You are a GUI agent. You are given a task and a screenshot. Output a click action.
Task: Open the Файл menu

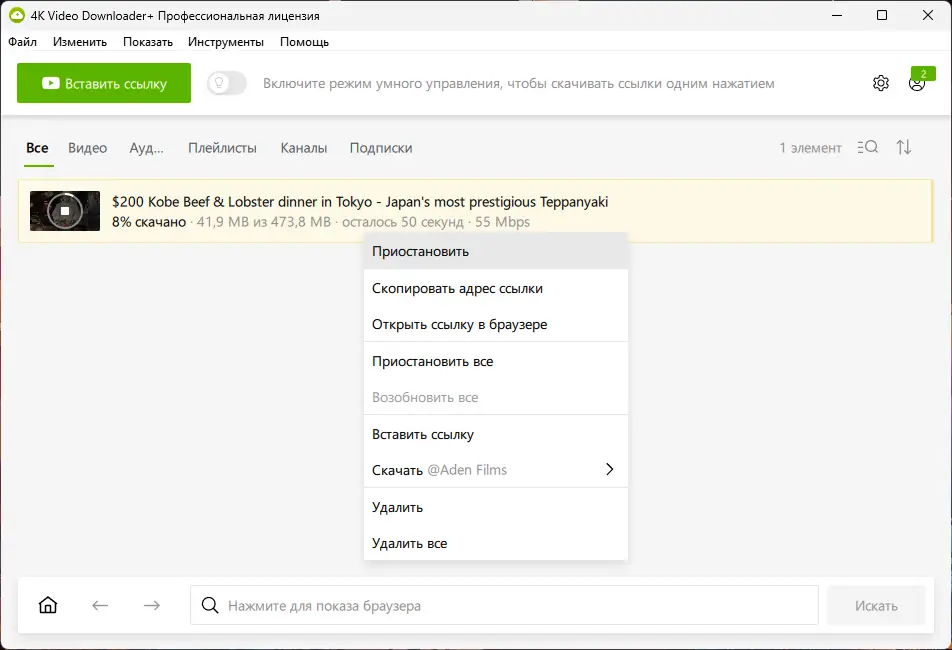[22, 42]
